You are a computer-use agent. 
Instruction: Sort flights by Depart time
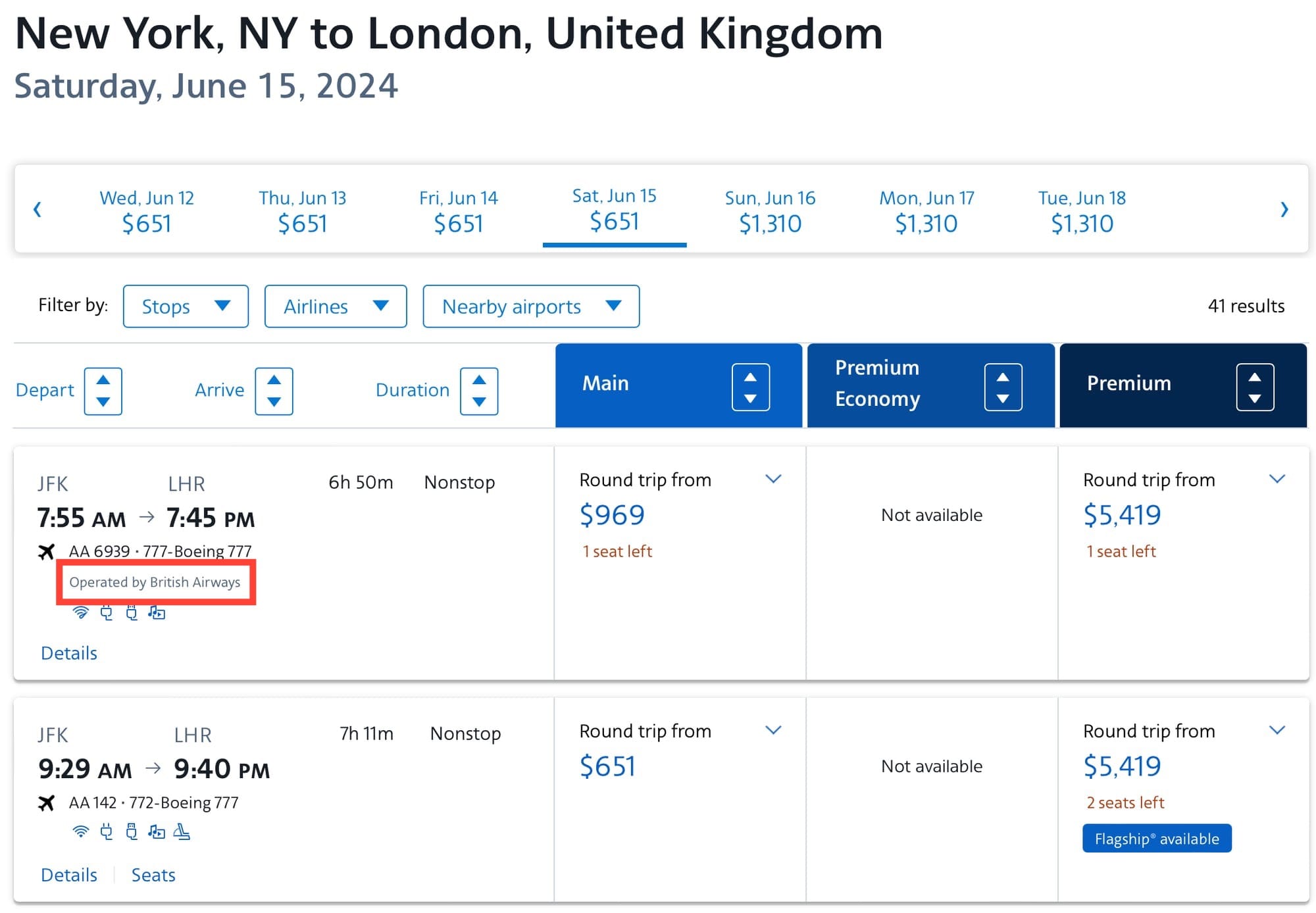pyautogui.click(x=103, y=391)
